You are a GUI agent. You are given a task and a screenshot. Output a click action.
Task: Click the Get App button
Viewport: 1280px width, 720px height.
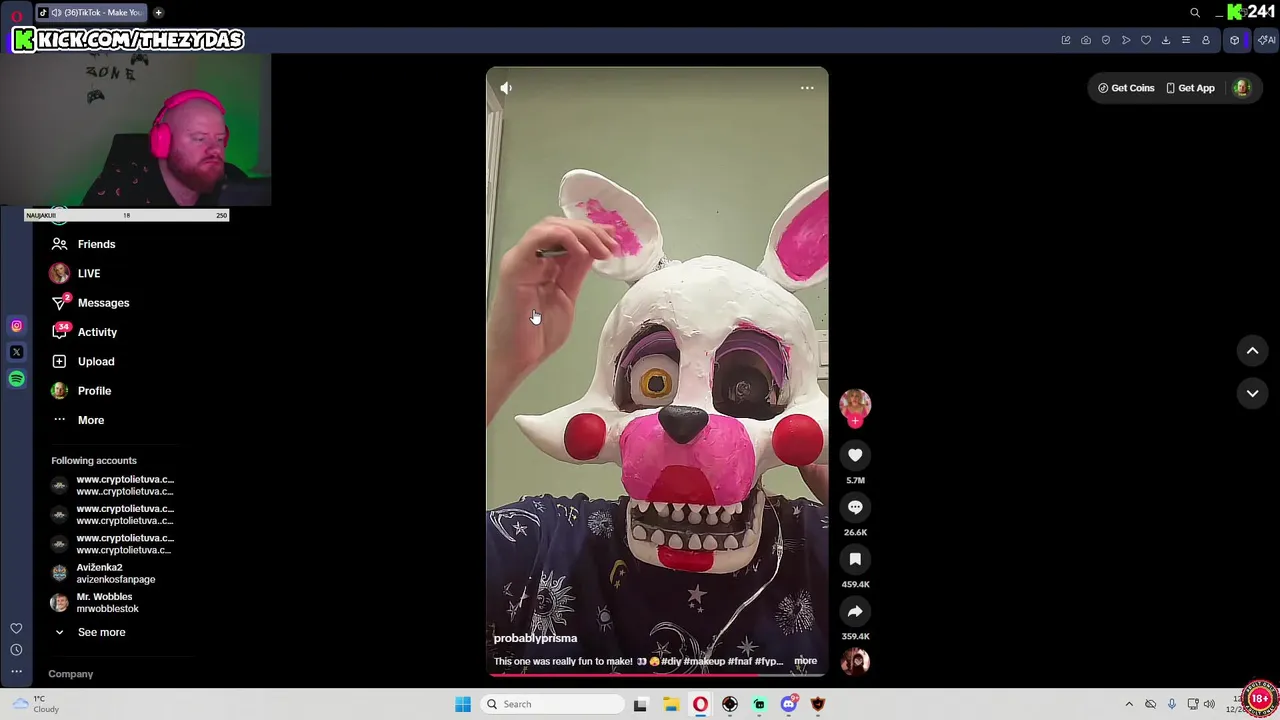pos(1190,88)
